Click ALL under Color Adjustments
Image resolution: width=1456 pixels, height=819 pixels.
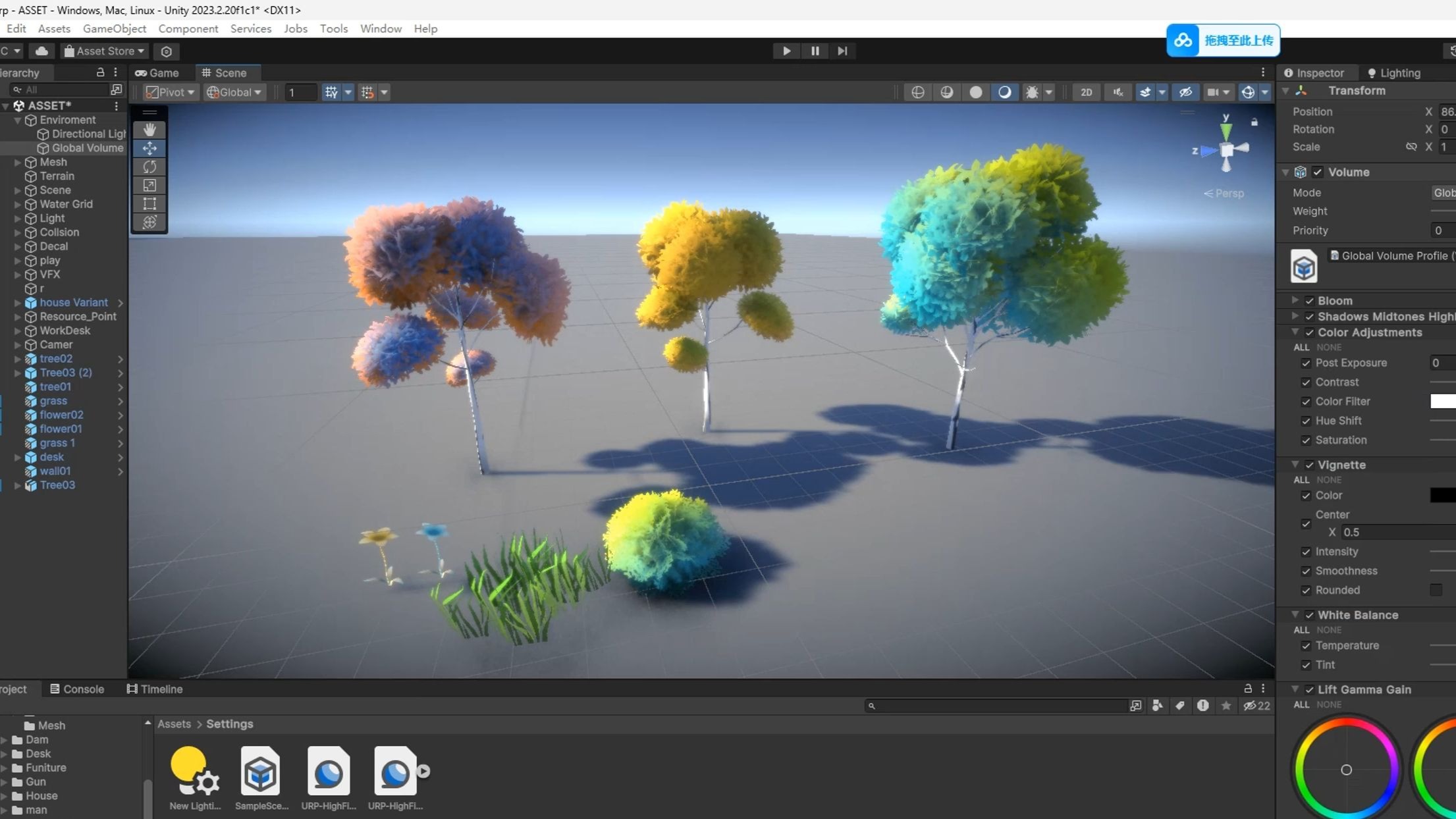1301,347
